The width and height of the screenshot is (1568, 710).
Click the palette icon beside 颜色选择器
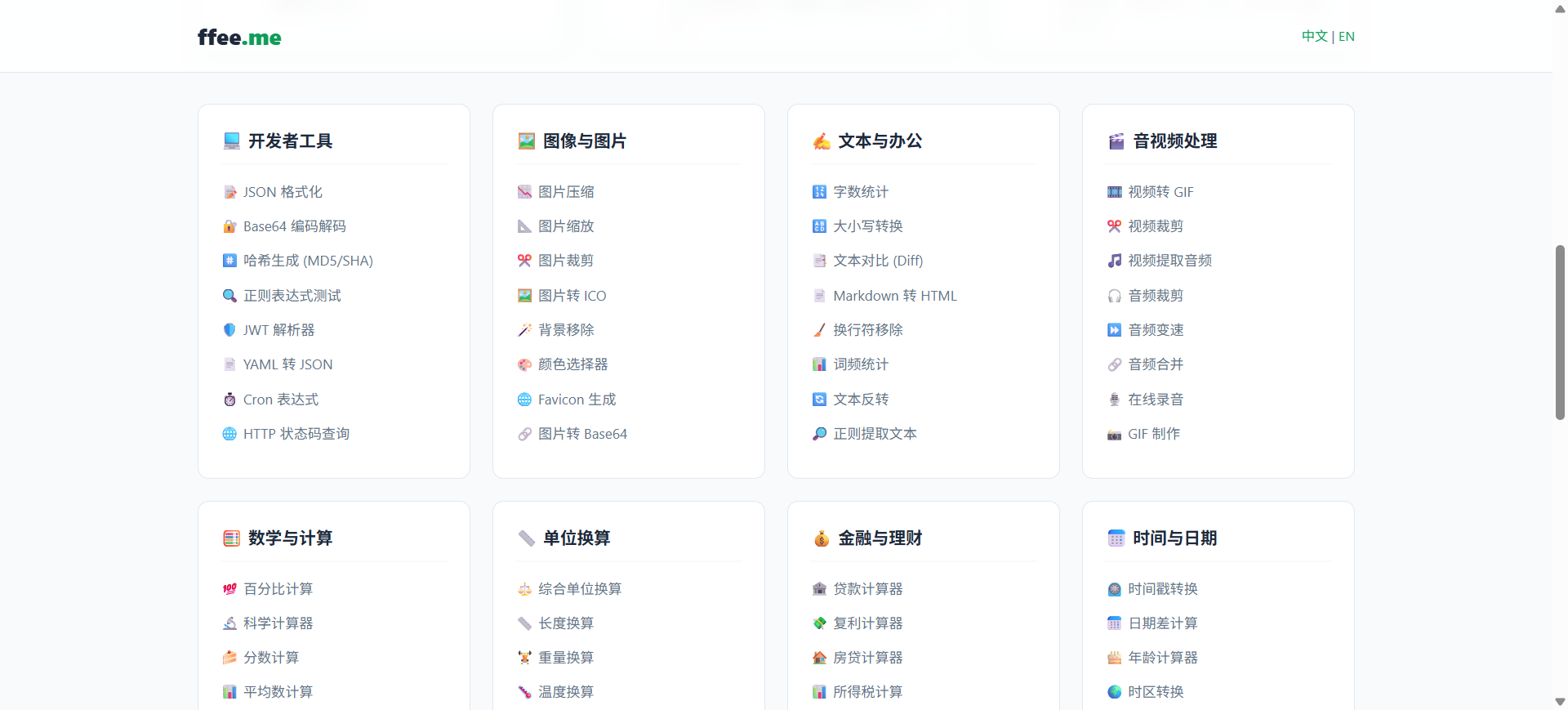click(x=525, y=364)
